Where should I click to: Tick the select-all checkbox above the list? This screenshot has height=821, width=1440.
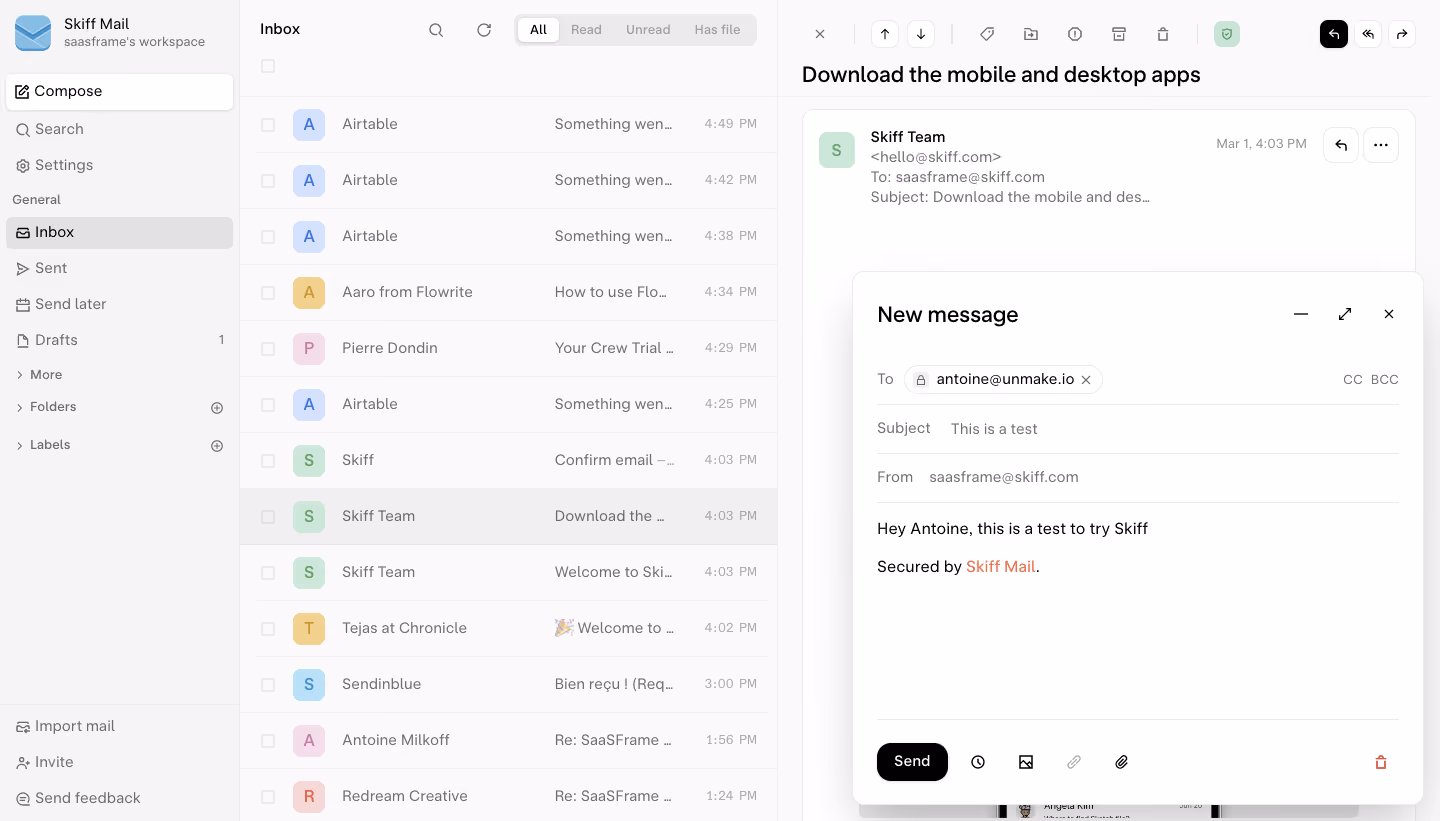pos(268,66)
